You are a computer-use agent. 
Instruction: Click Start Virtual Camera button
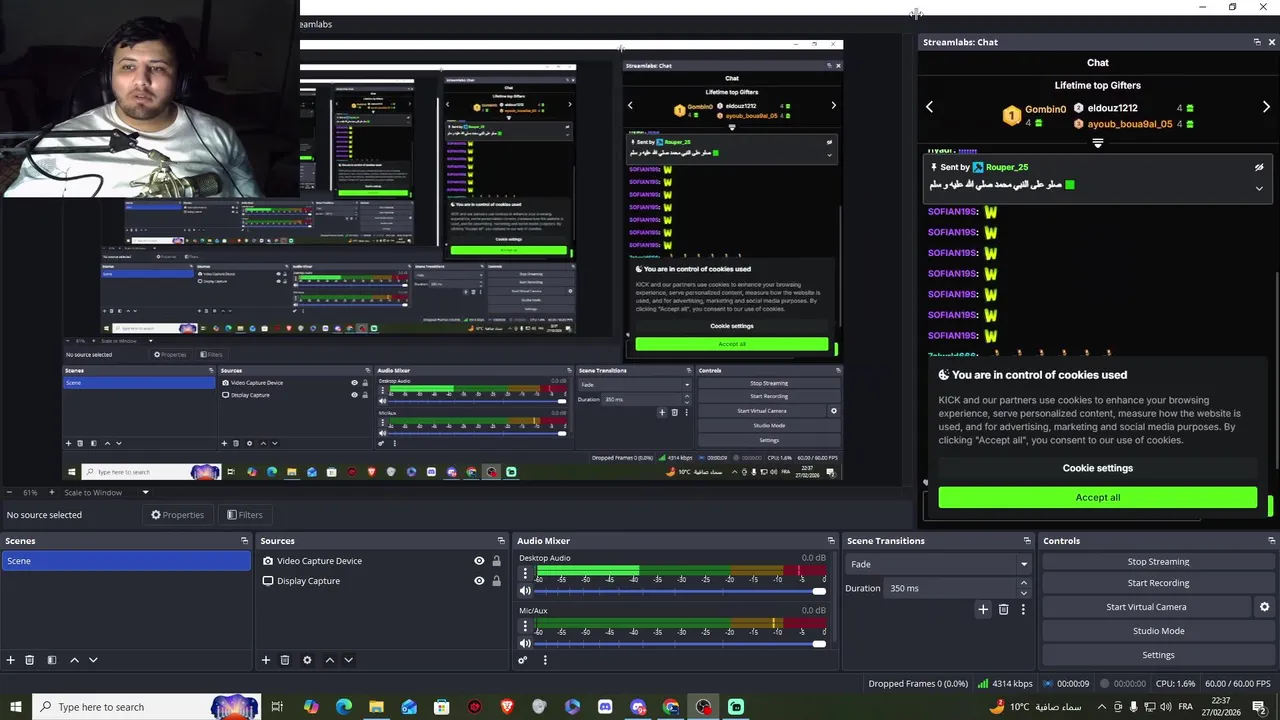coord(1146,607)
